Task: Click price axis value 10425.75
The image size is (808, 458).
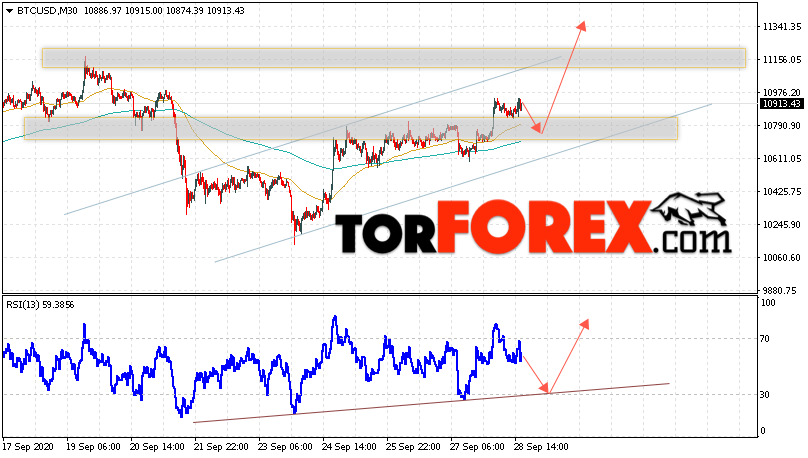Action: [782, 192]
